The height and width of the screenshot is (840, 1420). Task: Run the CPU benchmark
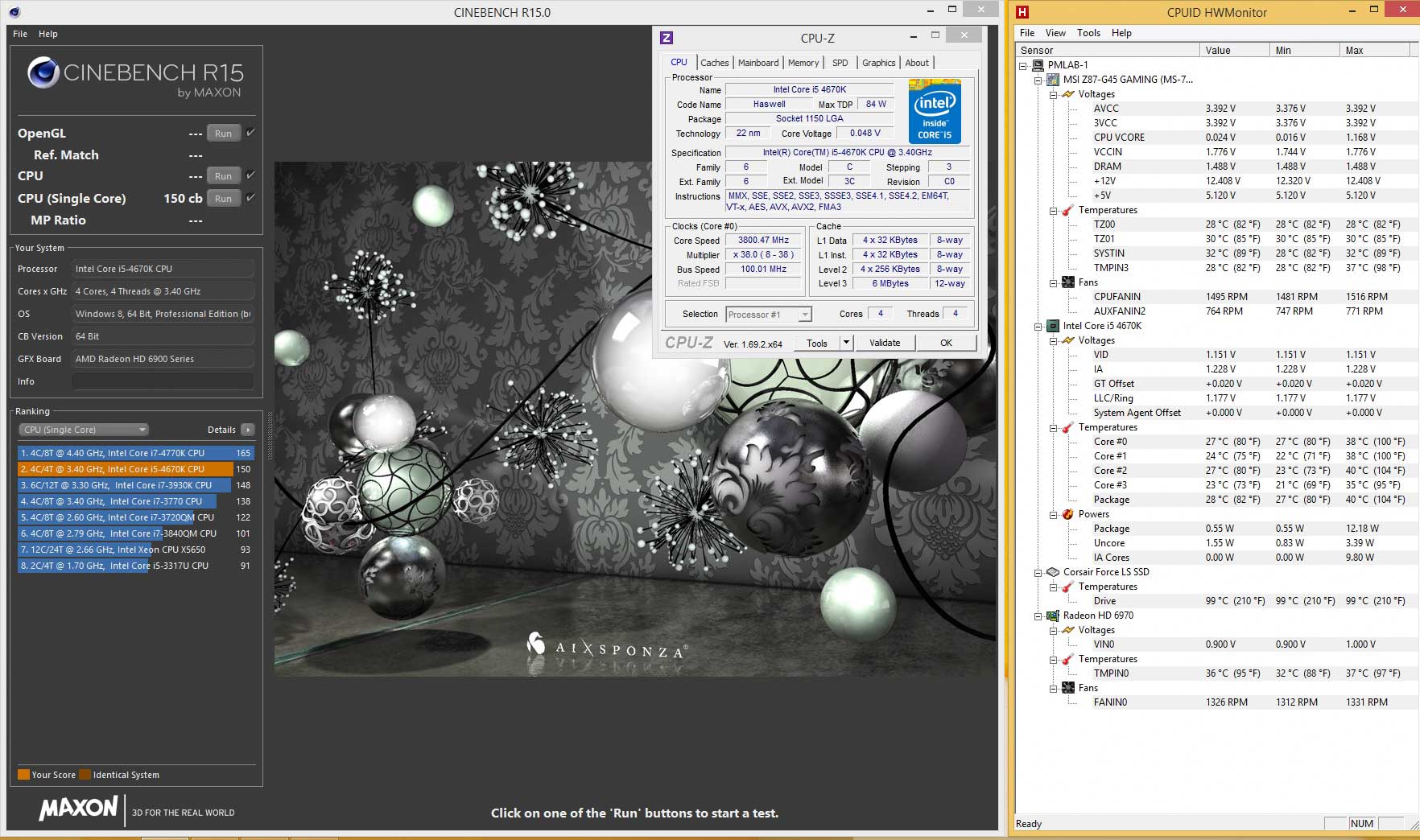[x=224, y=176]
